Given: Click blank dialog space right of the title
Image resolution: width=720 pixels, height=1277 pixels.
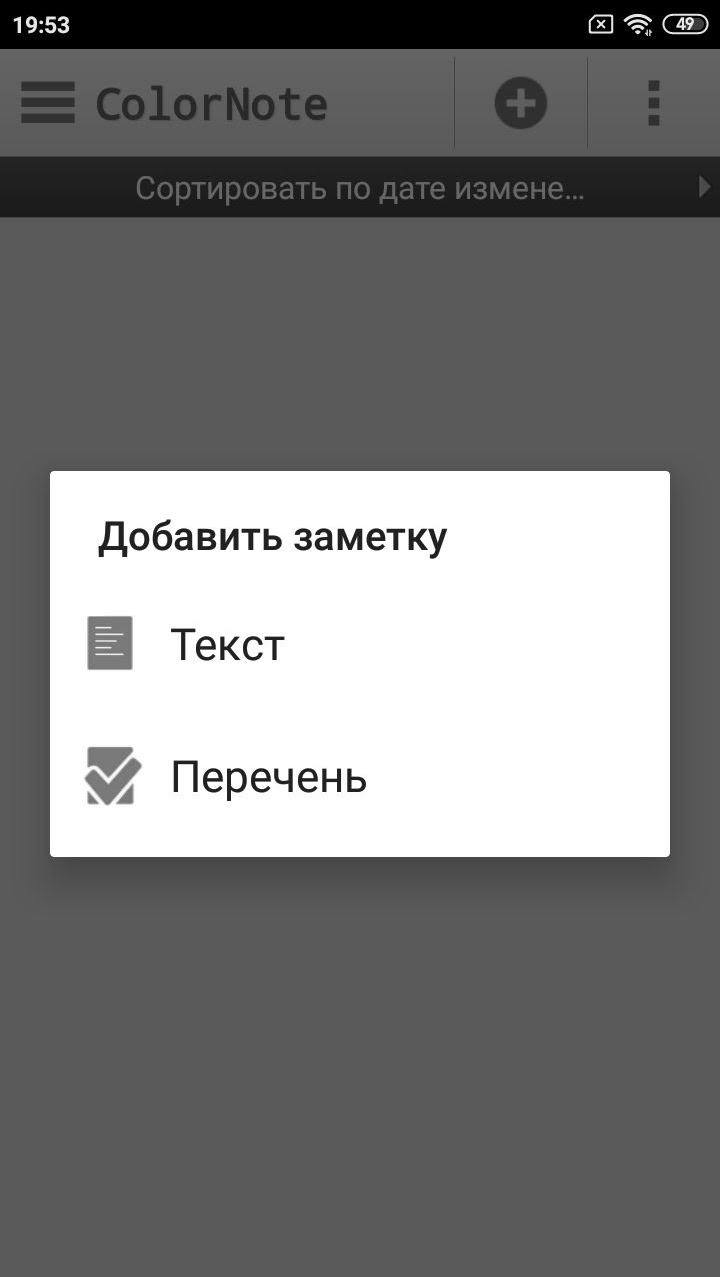Looking at the screenshot, I should pos(560,537).
